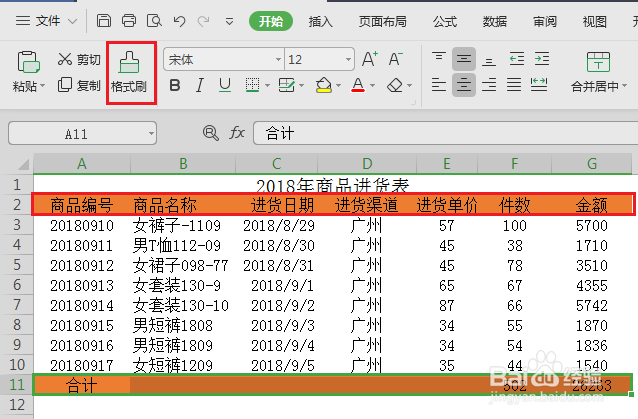Image resolution: width=638 pixels, height=419 pixels.
Task: Redo the last action
Action: coord(203,21)
